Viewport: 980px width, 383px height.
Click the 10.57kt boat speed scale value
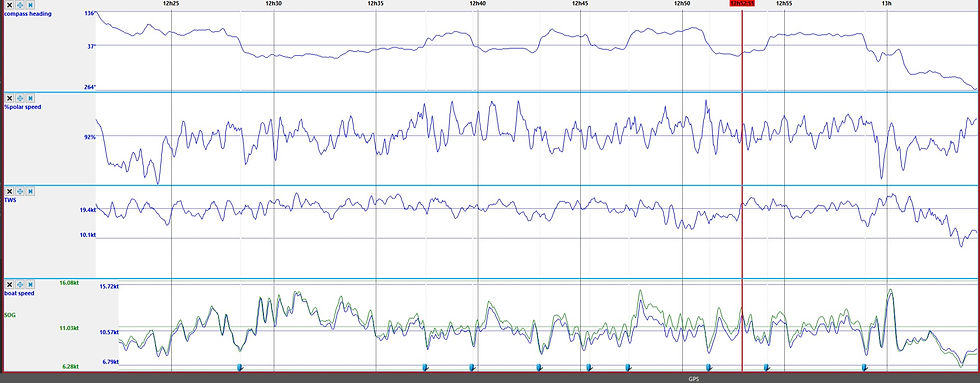(109, 332)
